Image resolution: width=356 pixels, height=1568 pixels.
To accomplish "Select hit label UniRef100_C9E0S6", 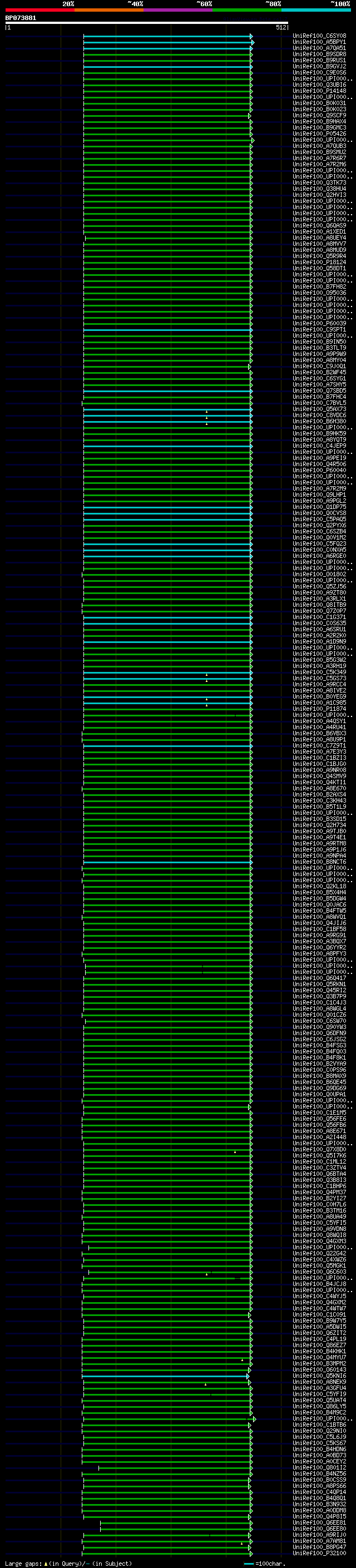I will (319, 72).
